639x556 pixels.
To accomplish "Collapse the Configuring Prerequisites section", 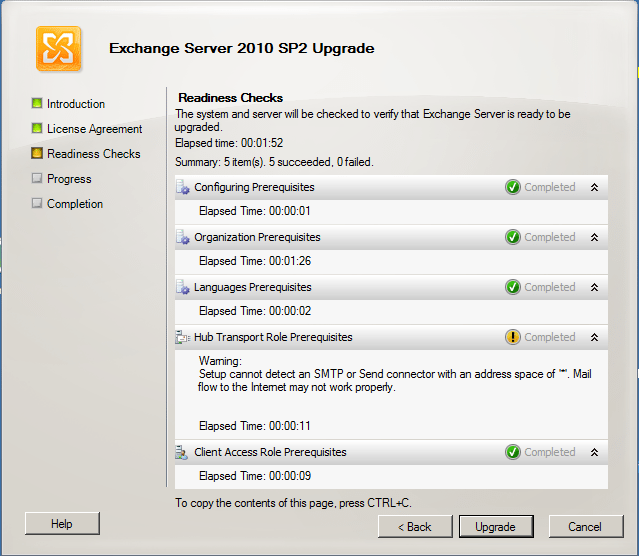I will point(594,187).
